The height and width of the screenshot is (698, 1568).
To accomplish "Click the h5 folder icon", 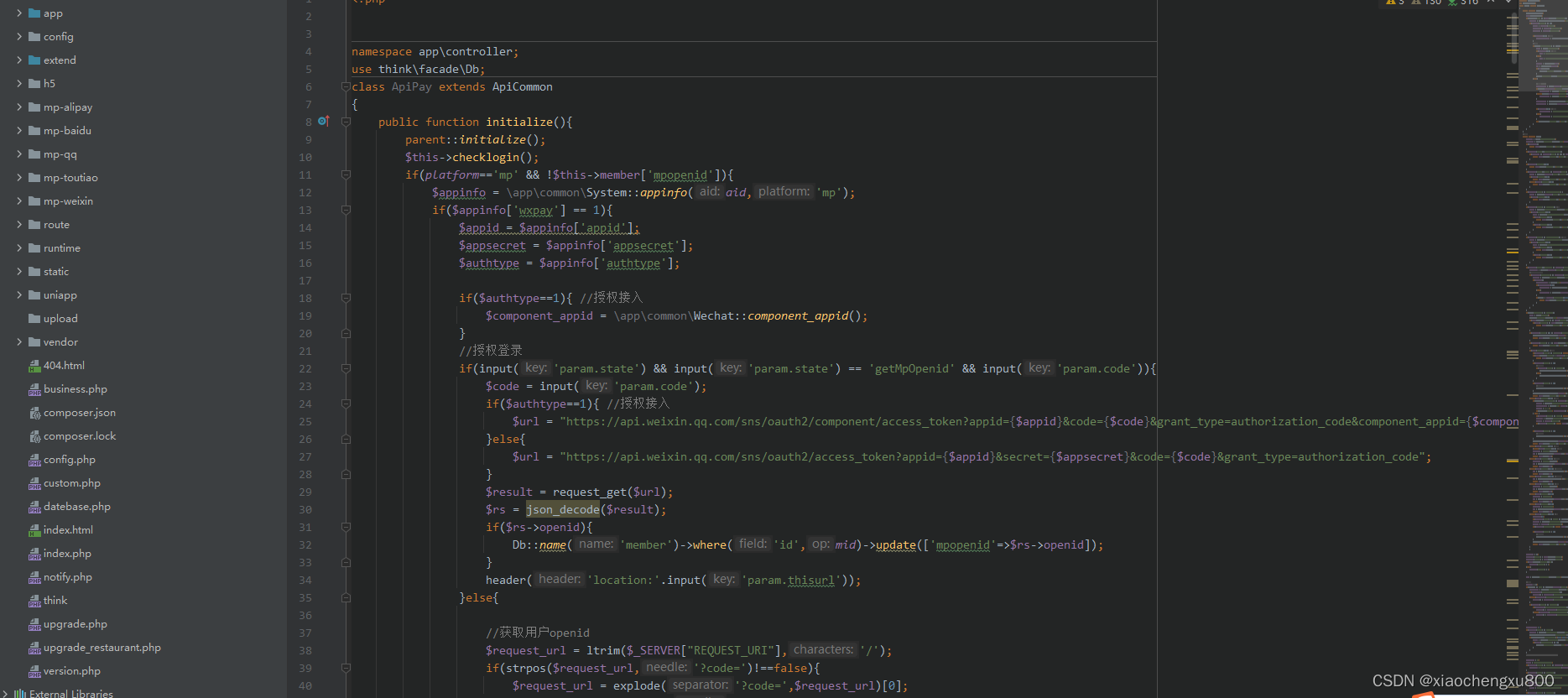I will pyautogui.click(x=34, y=84).
